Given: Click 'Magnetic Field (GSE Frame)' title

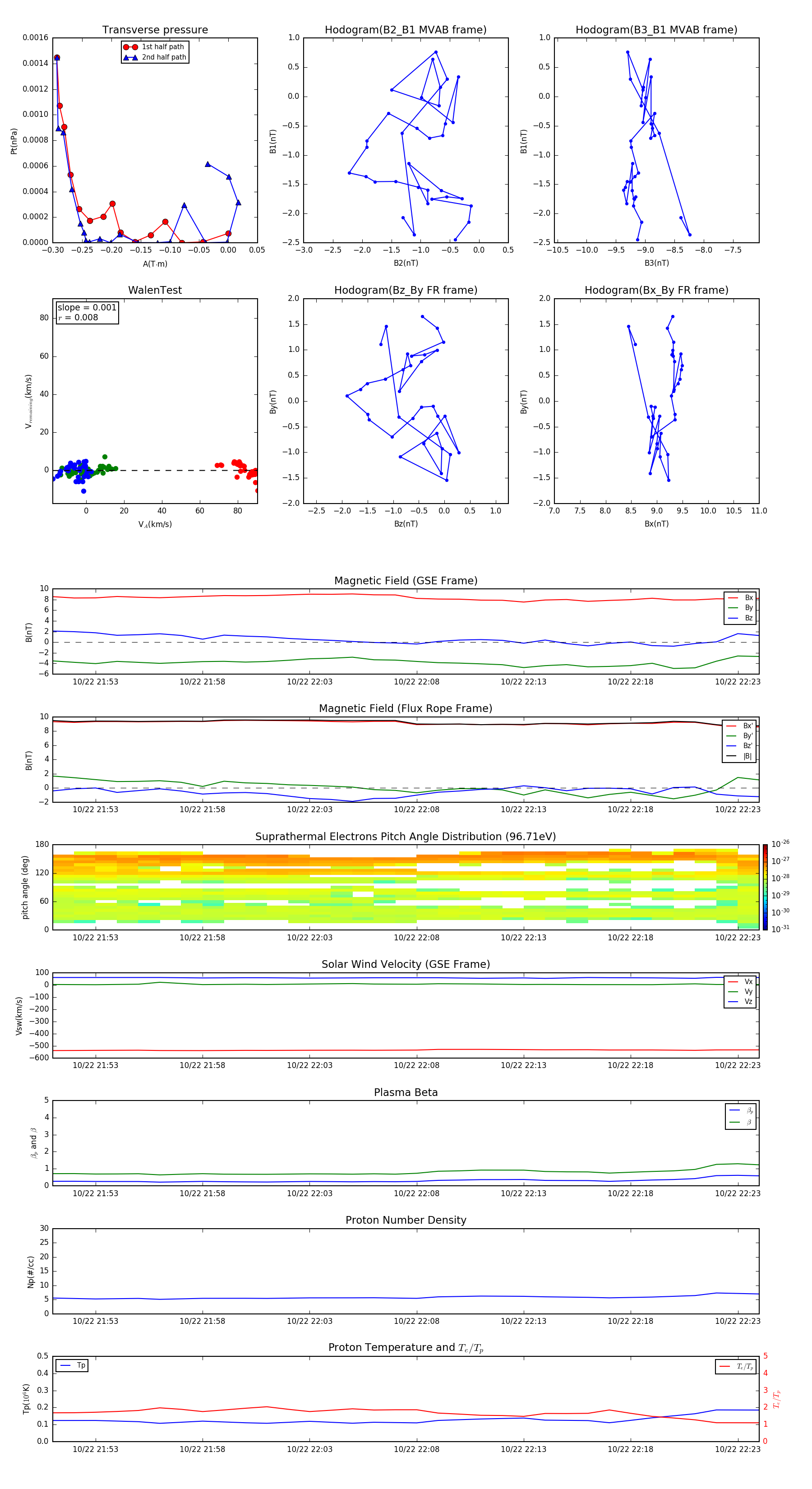Looking at the screenshot, I should coord(406,581).
